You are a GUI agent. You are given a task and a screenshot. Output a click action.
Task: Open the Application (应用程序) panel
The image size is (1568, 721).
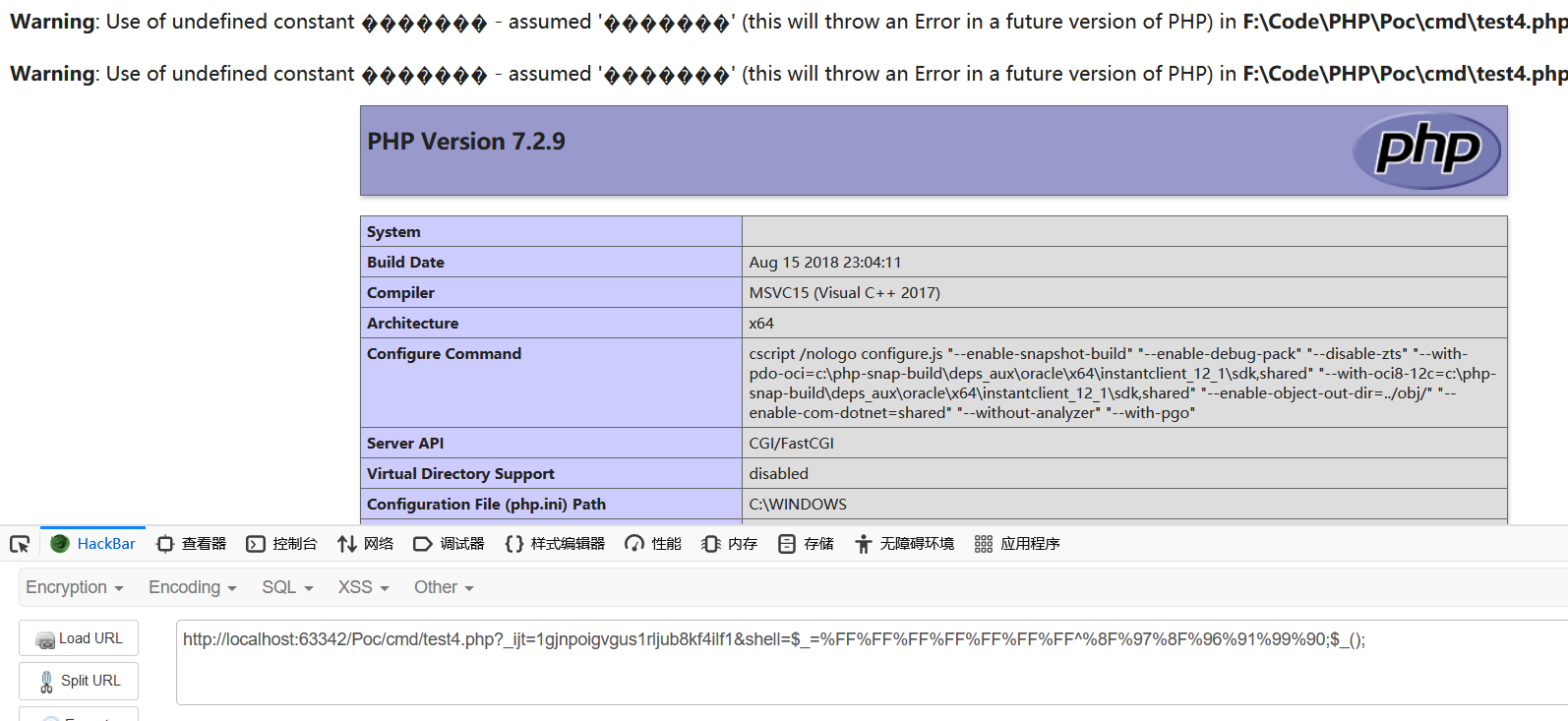(1017, 544)
